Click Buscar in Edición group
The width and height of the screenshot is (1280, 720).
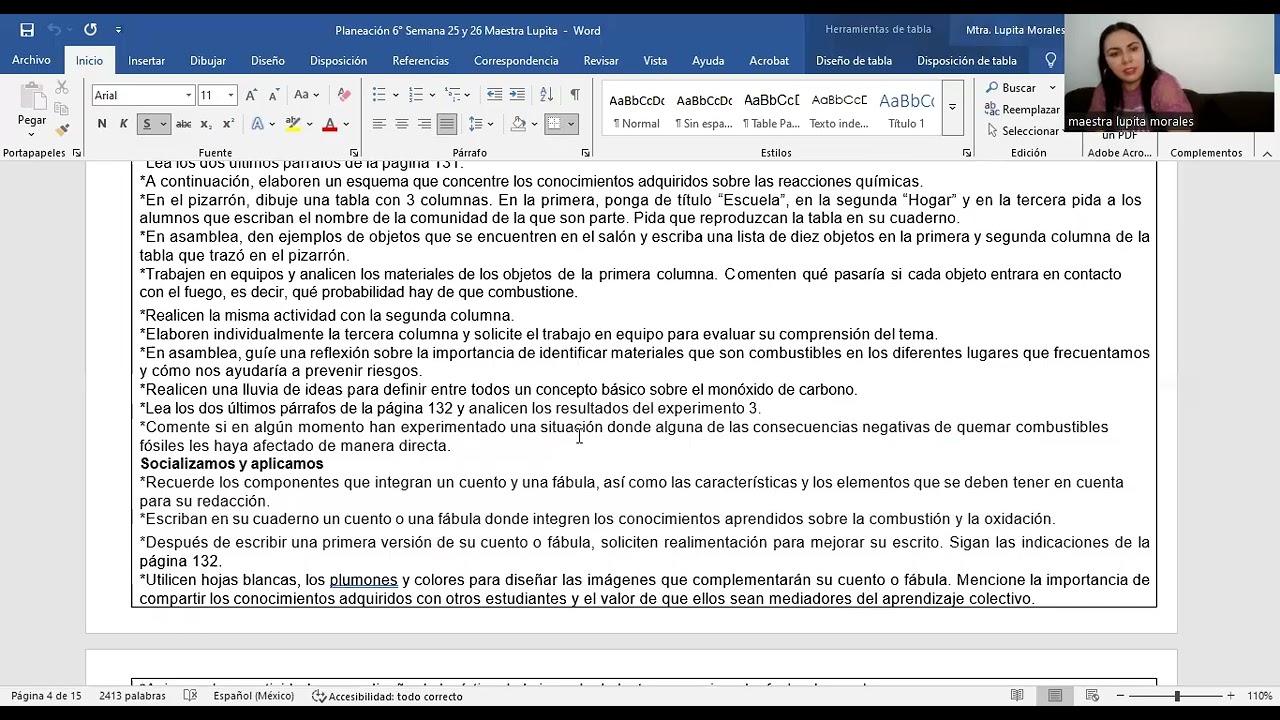[1012, 88]
